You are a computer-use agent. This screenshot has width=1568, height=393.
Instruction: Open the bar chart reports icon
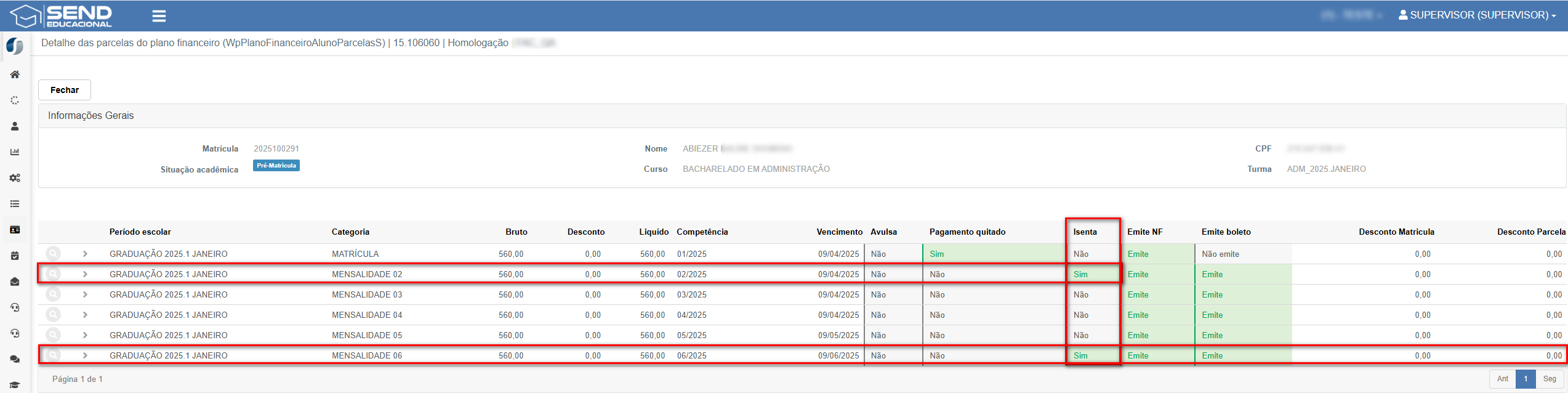(15, 152)
